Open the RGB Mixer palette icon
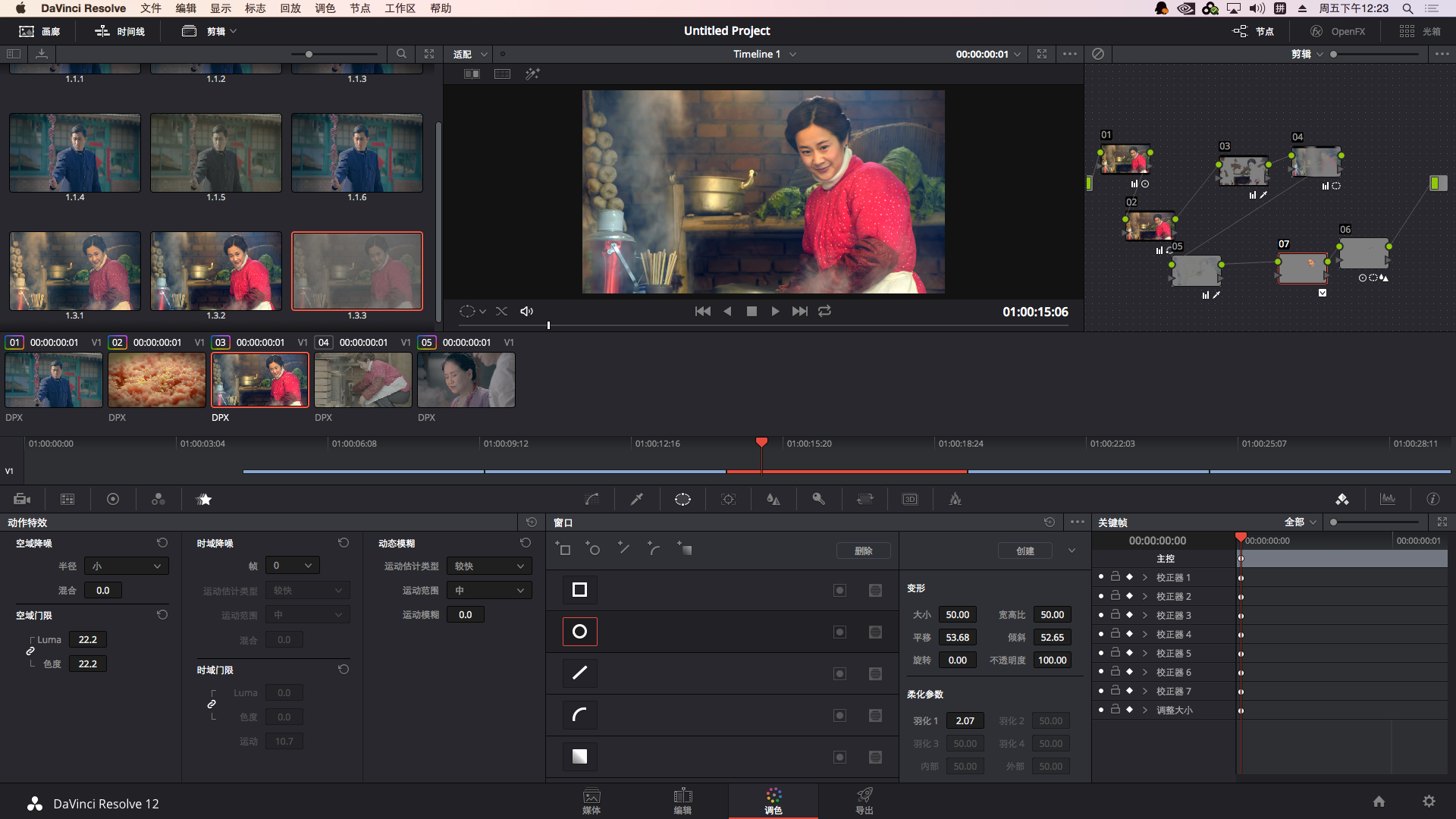The width and height of the screenshot is (1456, 819). (x=158, y=499)
